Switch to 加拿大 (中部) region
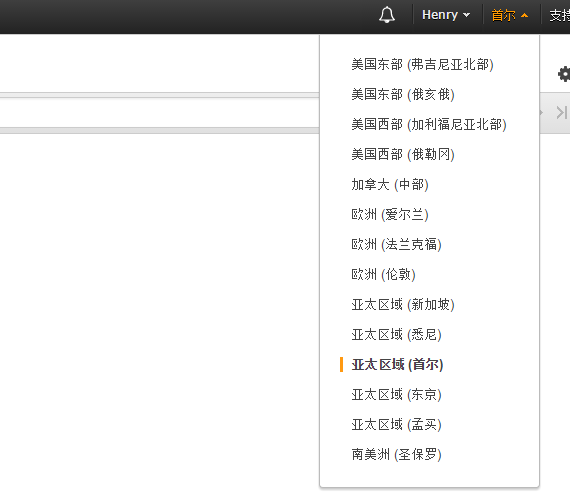Image resolution: width=570 pixels, height=497 pixels. point(390,185)
